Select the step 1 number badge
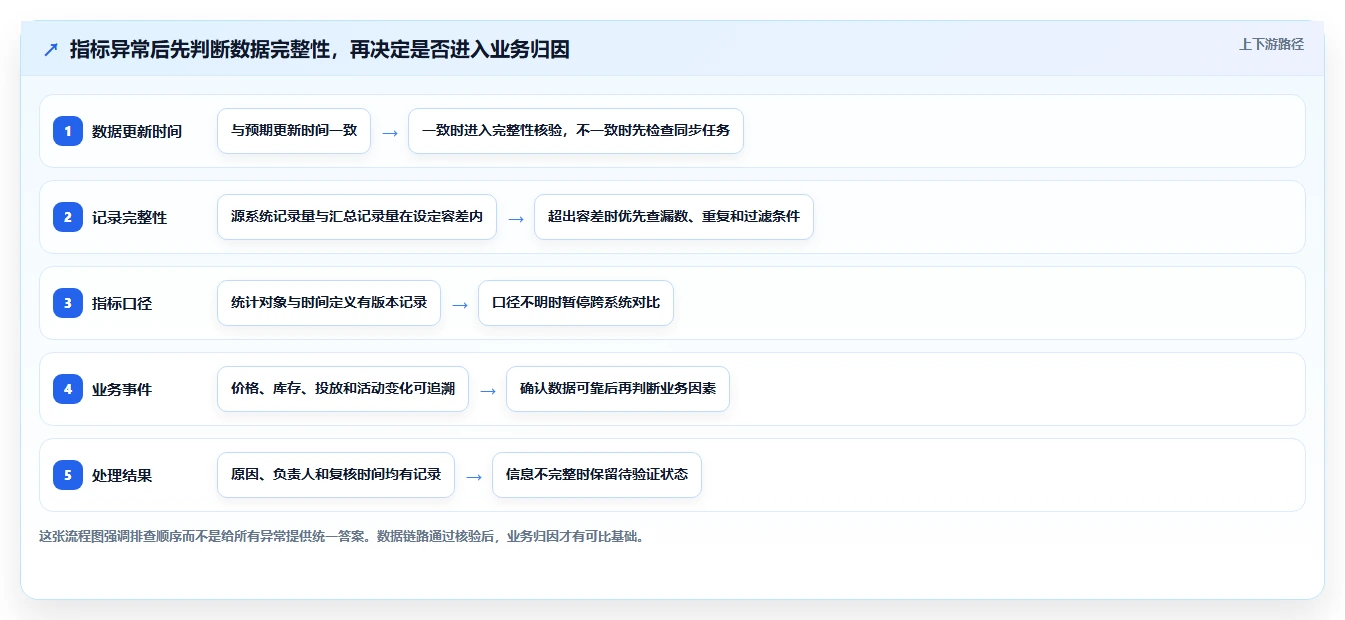The height and width of the screenshot is (620, 1345). 68,131
